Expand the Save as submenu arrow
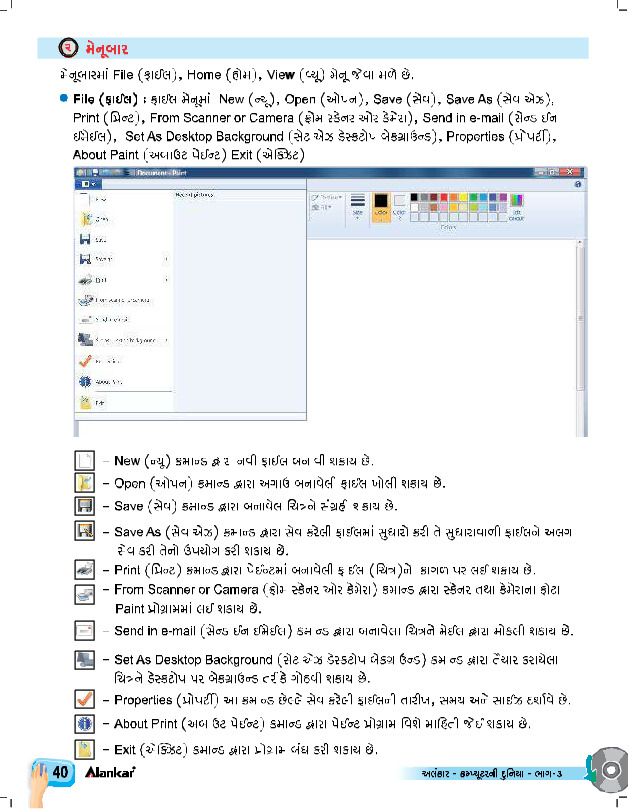The width and height of the screenshot is (629, 809). click(x=165, y=260)
